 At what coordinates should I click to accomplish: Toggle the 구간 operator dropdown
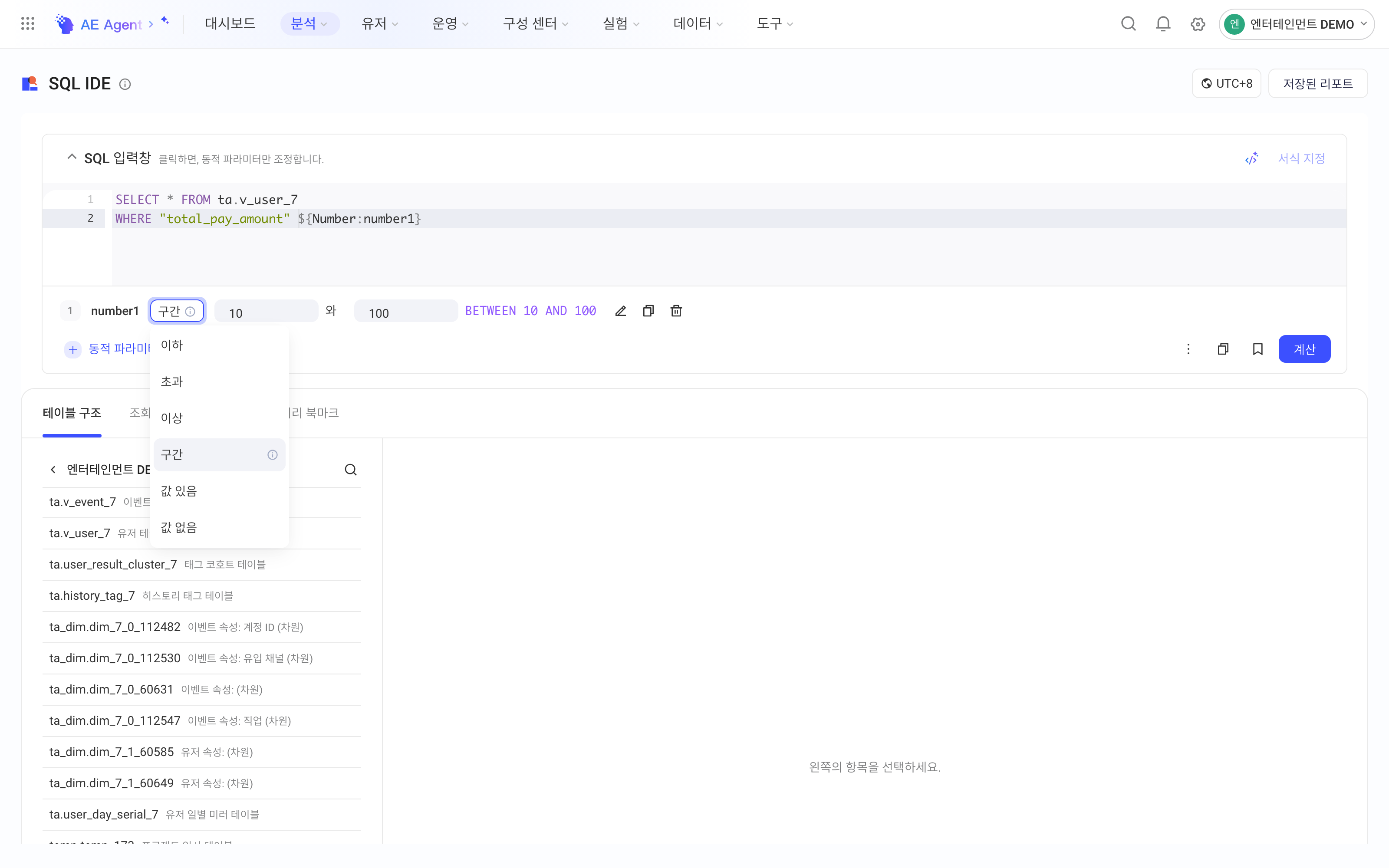coord(177,311)
